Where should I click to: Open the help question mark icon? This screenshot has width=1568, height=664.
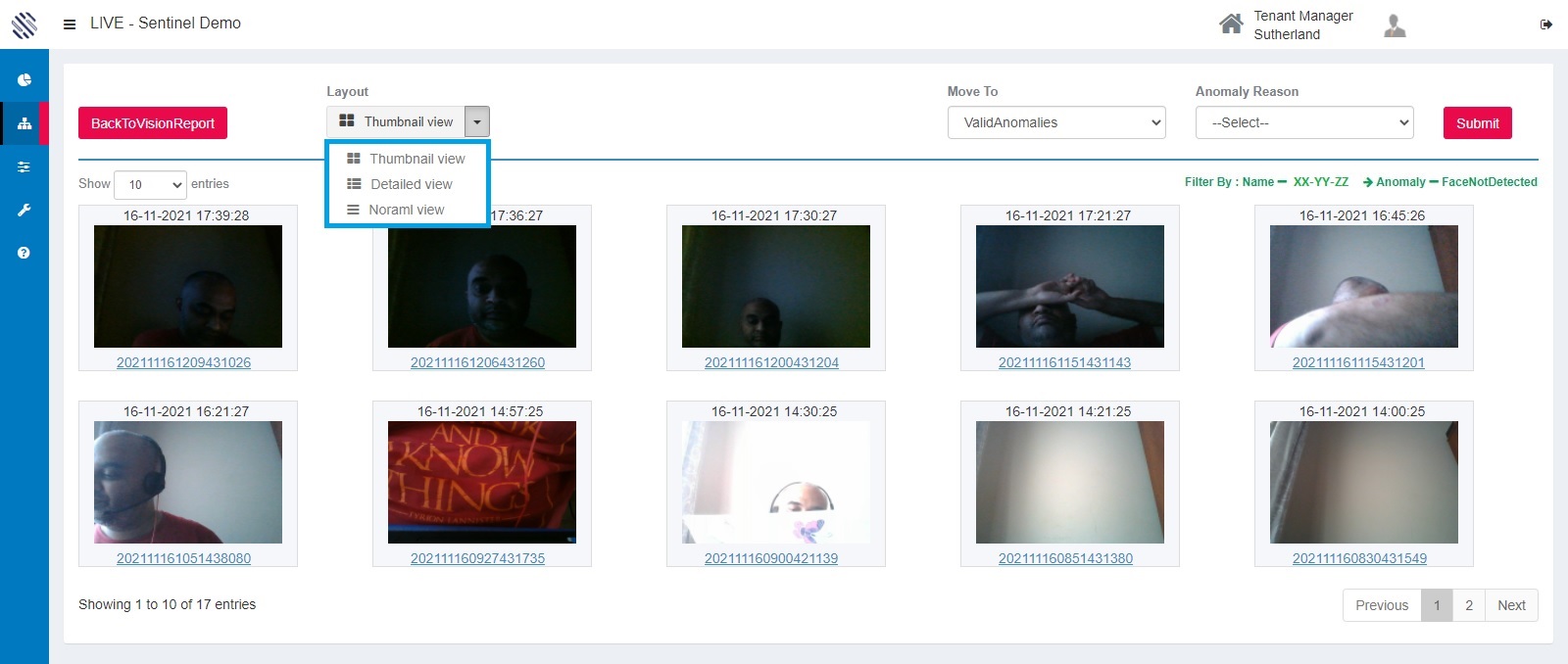pos(24,253)
